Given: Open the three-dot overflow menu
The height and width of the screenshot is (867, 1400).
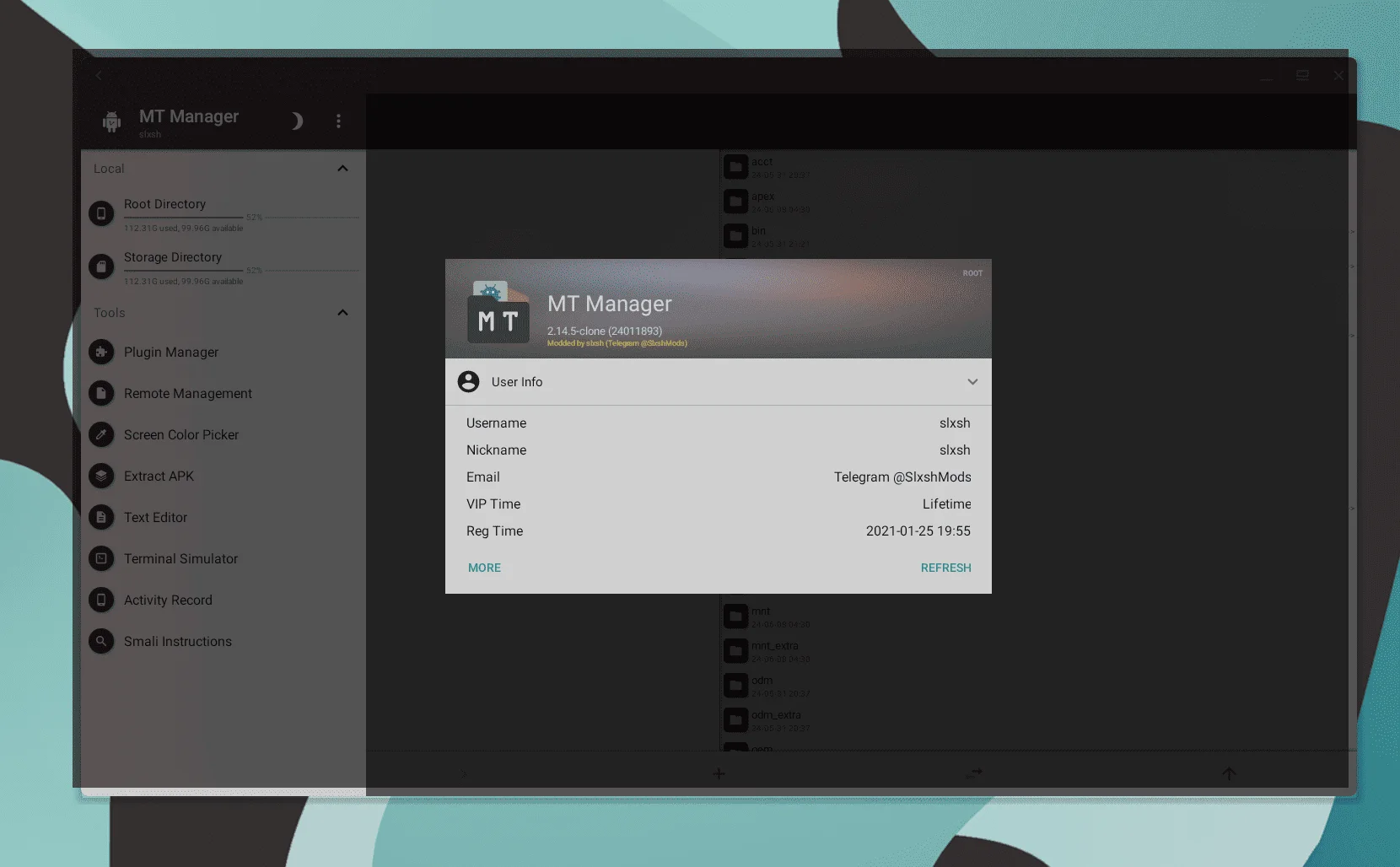Looking at the screenshot, I should coord(338,121).
